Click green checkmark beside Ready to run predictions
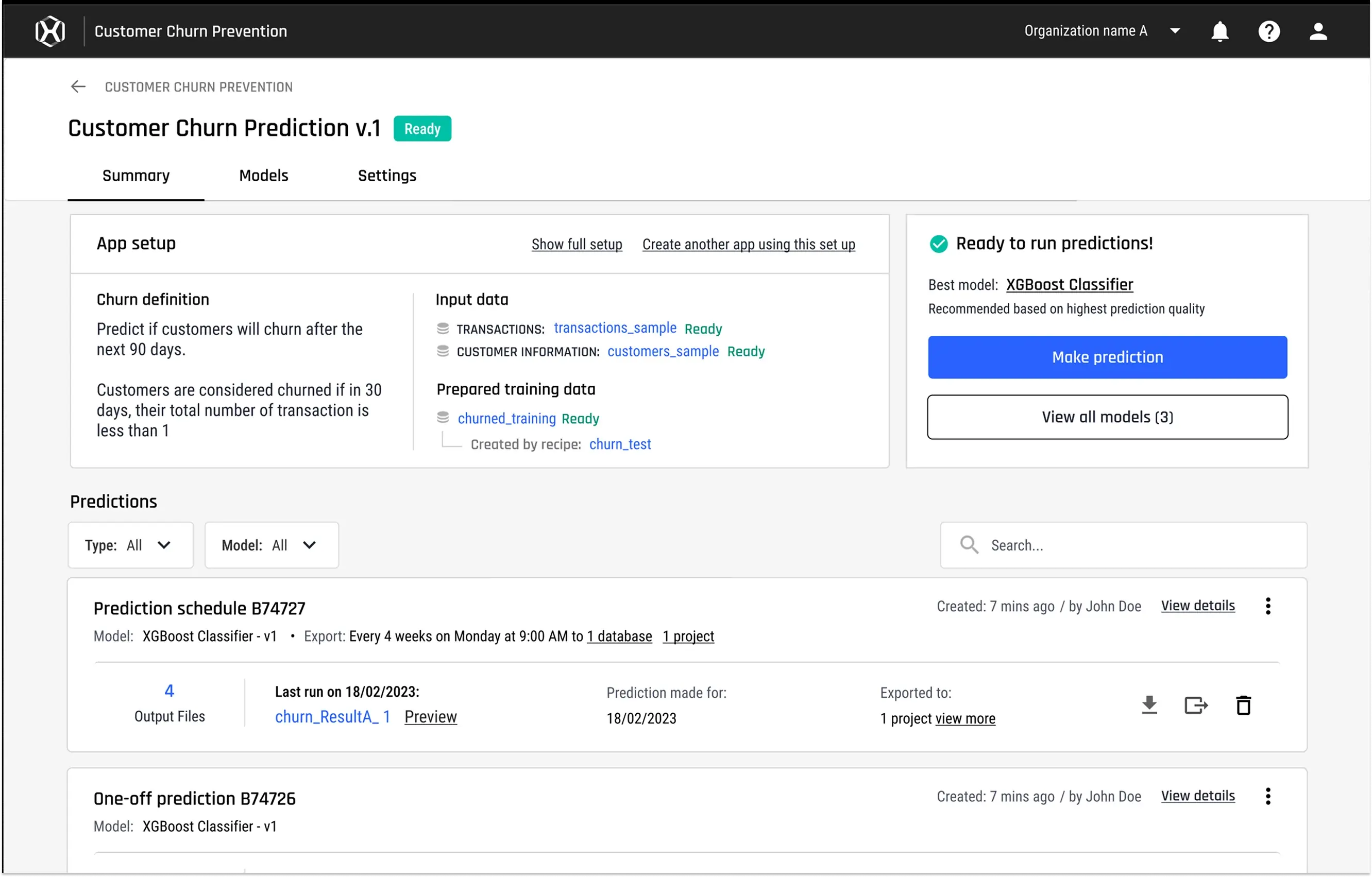 point(939,244)
